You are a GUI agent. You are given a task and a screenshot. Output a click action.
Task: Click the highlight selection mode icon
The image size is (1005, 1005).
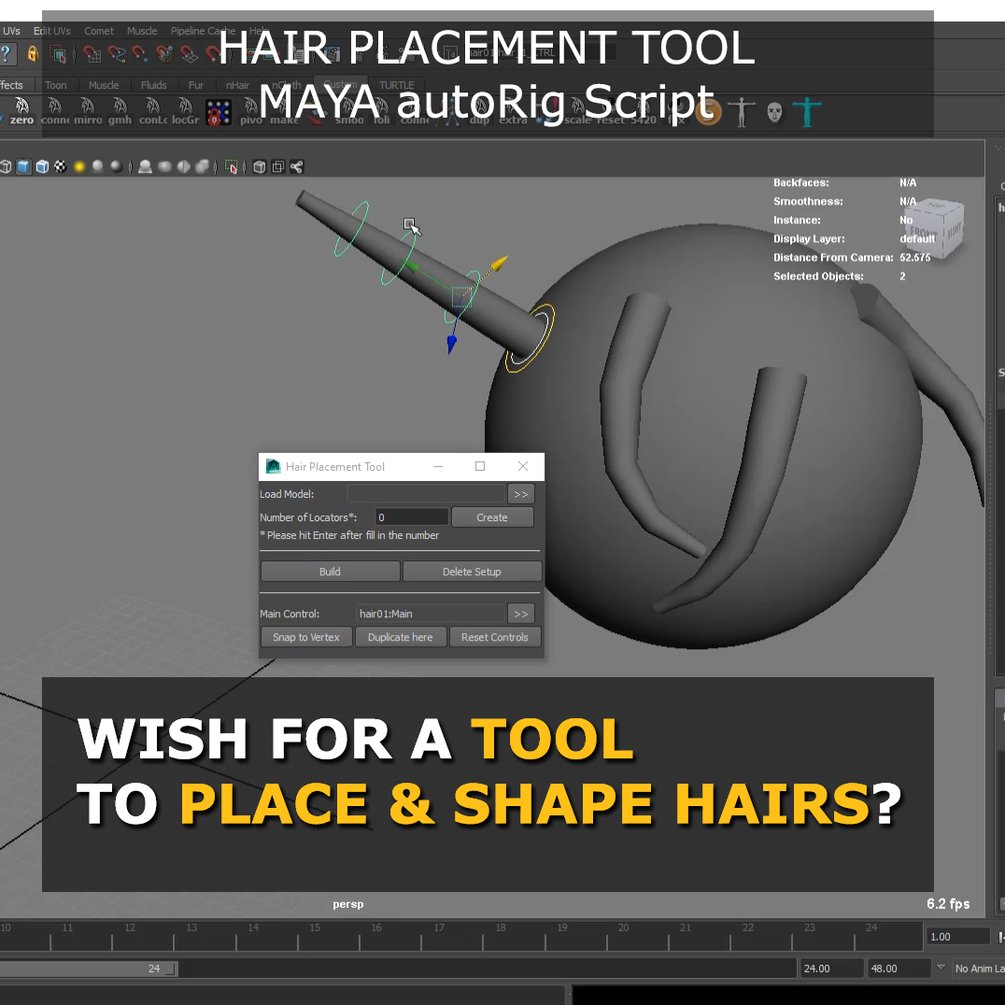(59, 55)
